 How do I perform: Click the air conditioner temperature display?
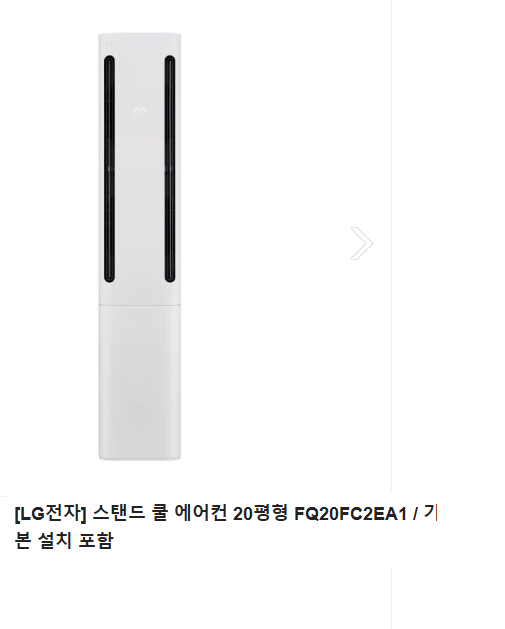point(139,111)
